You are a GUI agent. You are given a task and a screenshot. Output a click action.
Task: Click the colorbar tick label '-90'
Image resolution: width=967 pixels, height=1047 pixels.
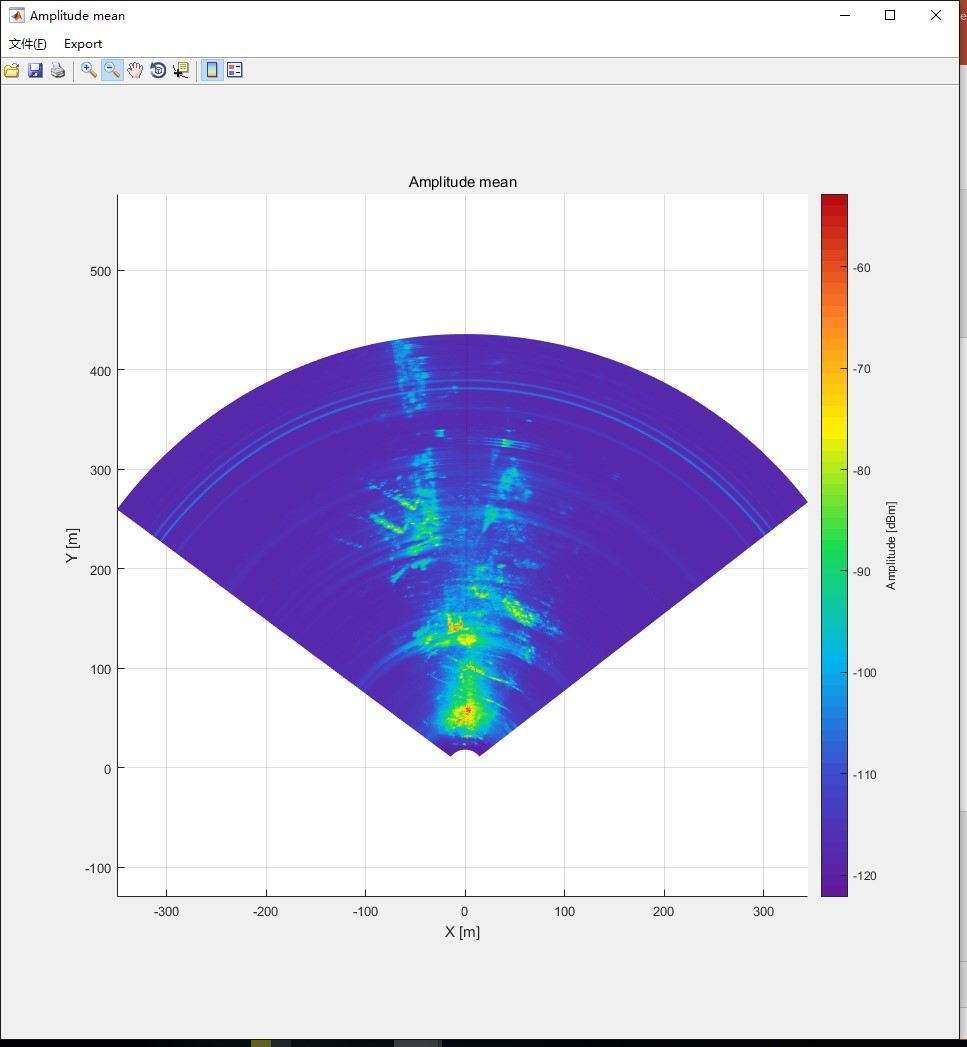(862, 572)
